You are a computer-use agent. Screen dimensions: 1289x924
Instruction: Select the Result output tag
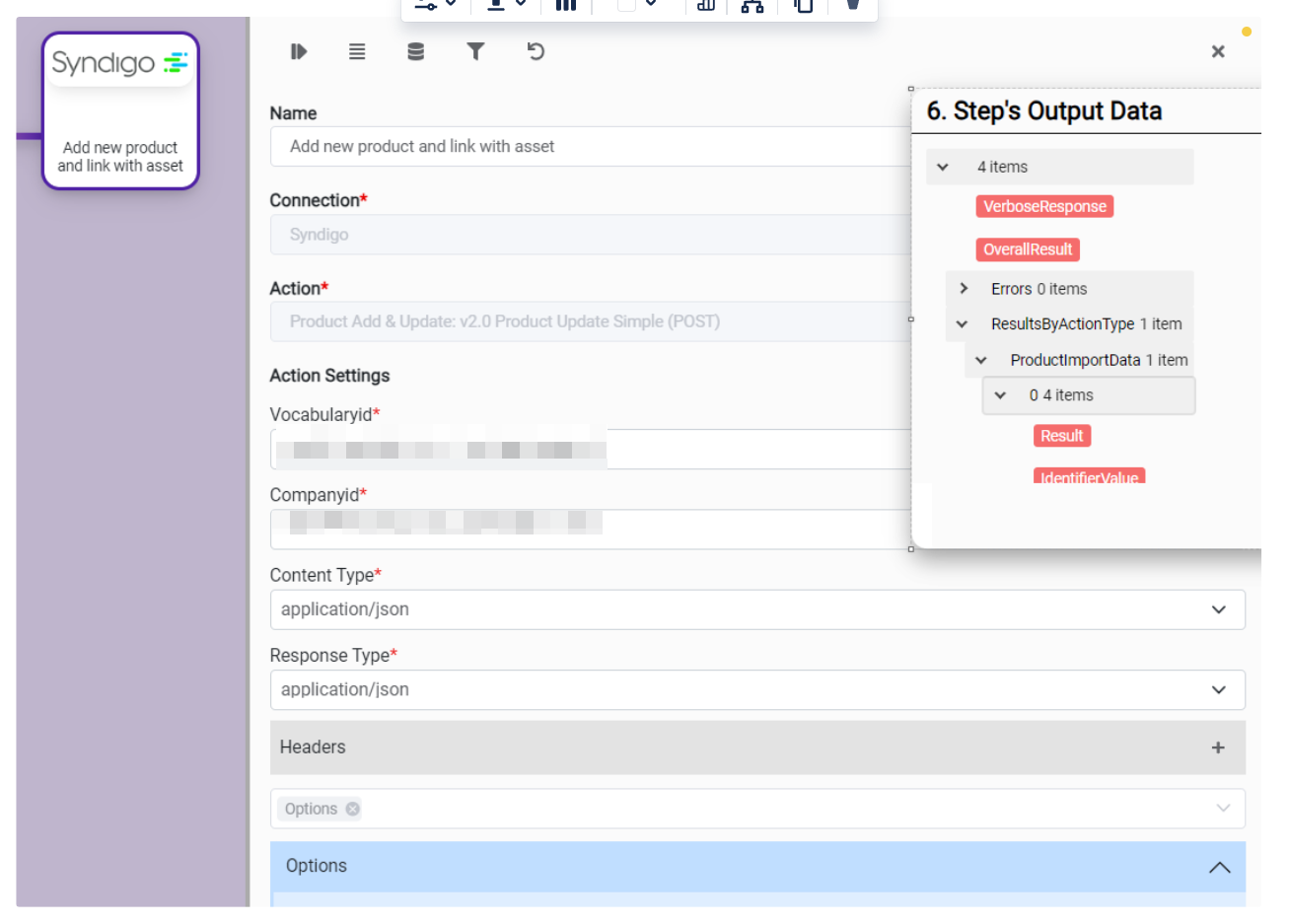click(1061, 436)
